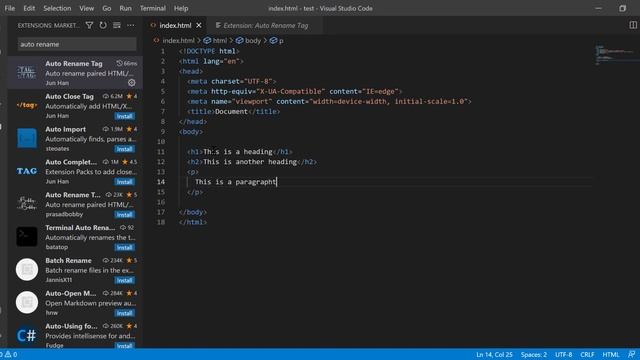This screenshot has height=360, width=640.
Task: Open the extensions panel more actions menu
Action: pyautogui.click(x=131, y=25)
